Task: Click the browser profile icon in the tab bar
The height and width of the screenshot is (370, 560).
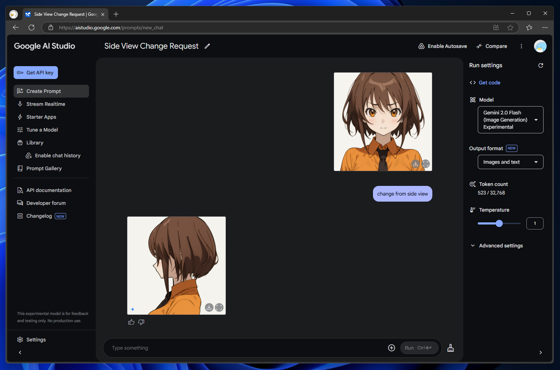Action: (x=14, y=14)
